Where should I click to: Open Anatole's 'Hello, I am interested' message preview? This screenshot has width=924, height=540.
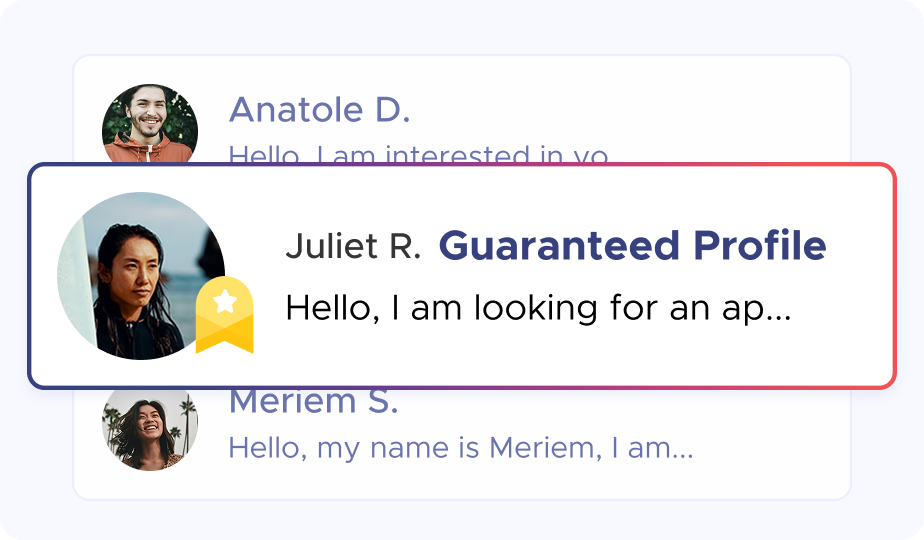point(418,155)
